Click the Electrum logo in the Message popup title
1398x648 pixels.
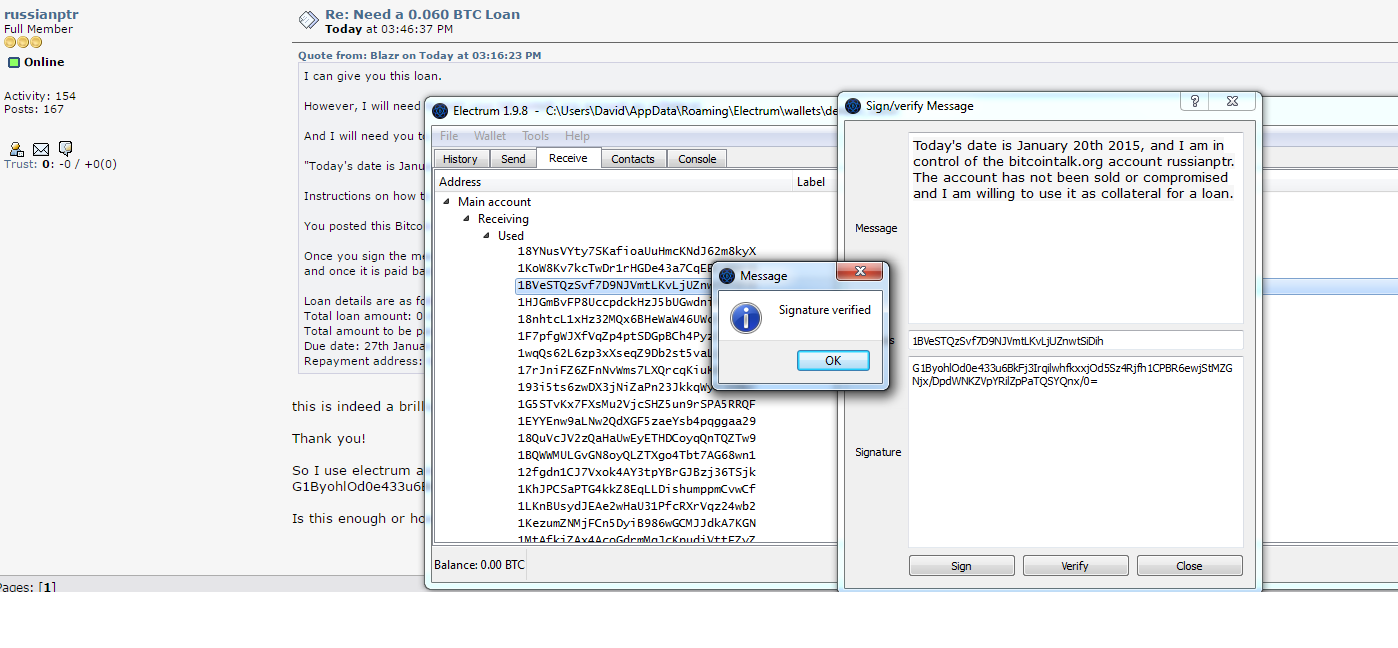(x=727, y=276)
